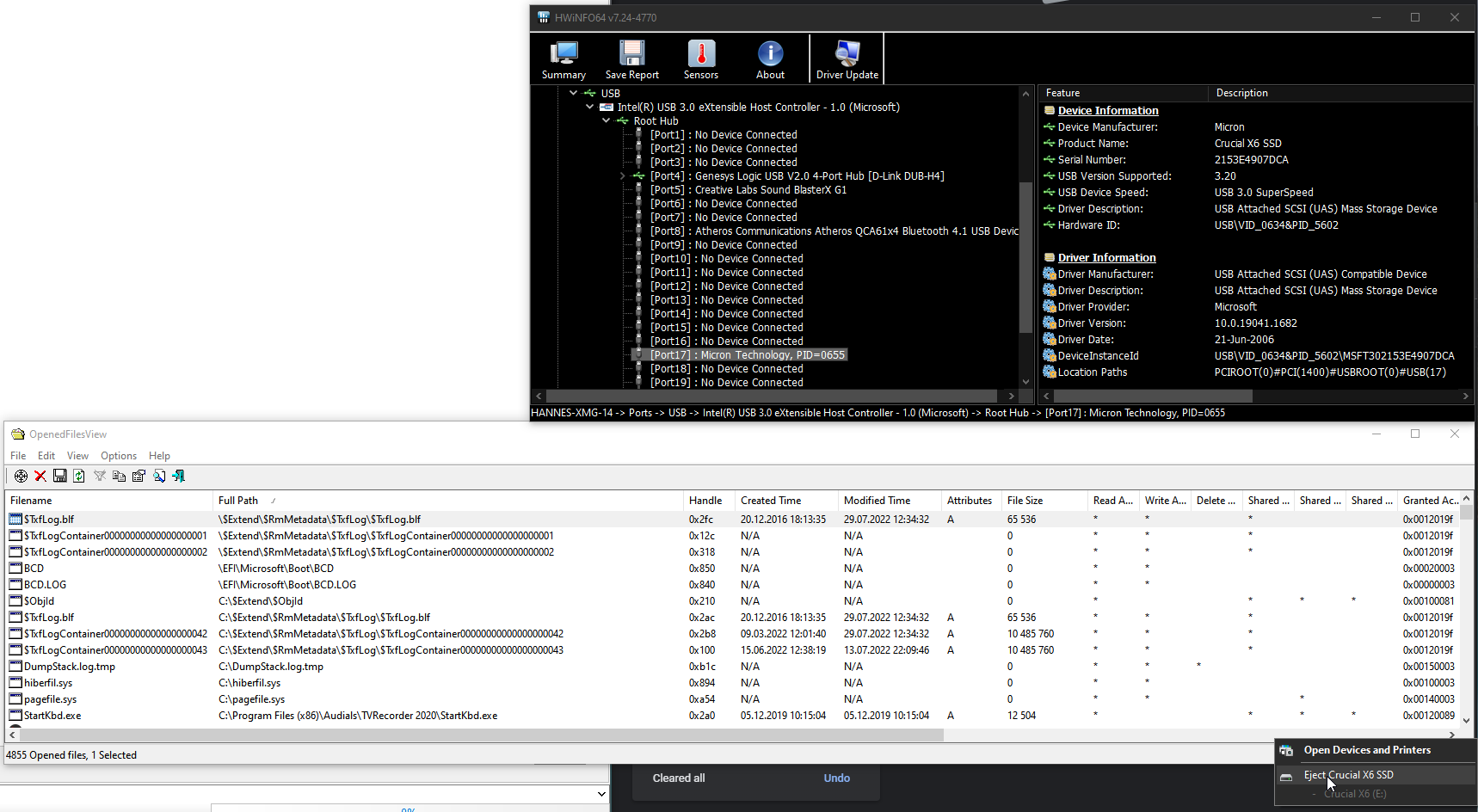1478x812 pixels.
Task: Open the Options menu in OpenedFilesView
Action: (119, 456)
